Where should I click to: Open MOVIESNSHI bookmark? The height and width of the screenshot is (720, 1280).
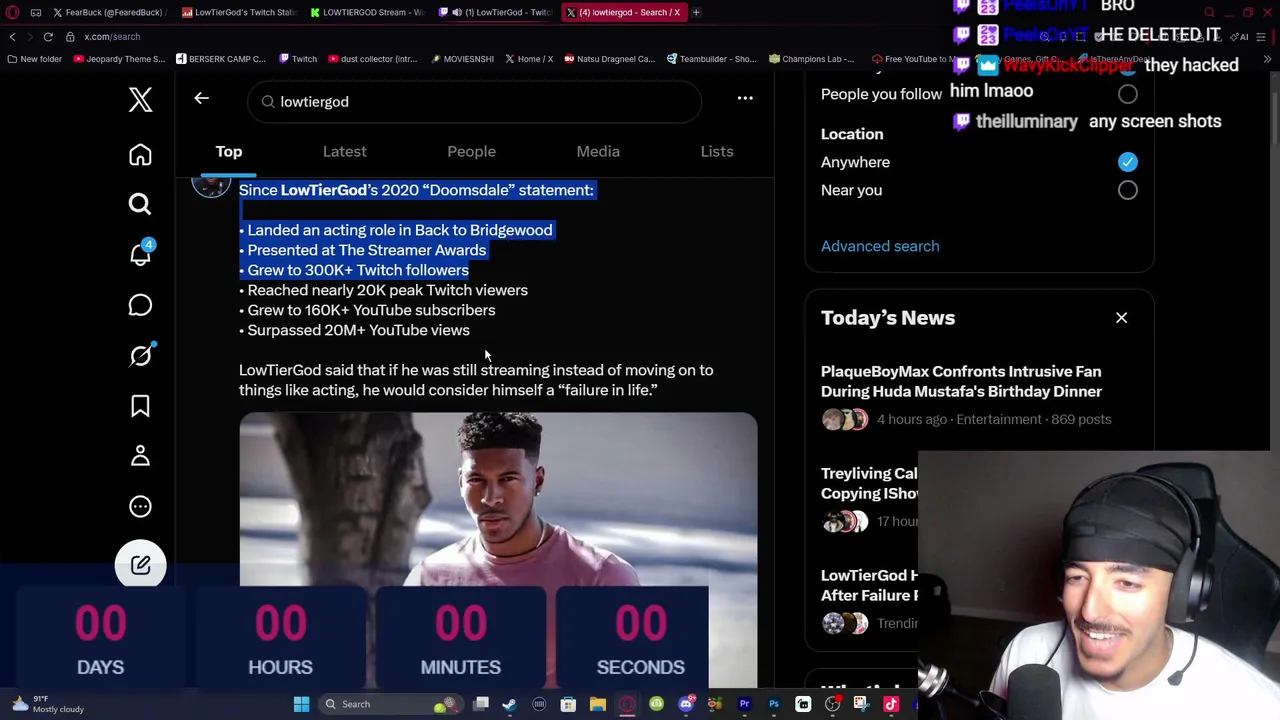462,59
